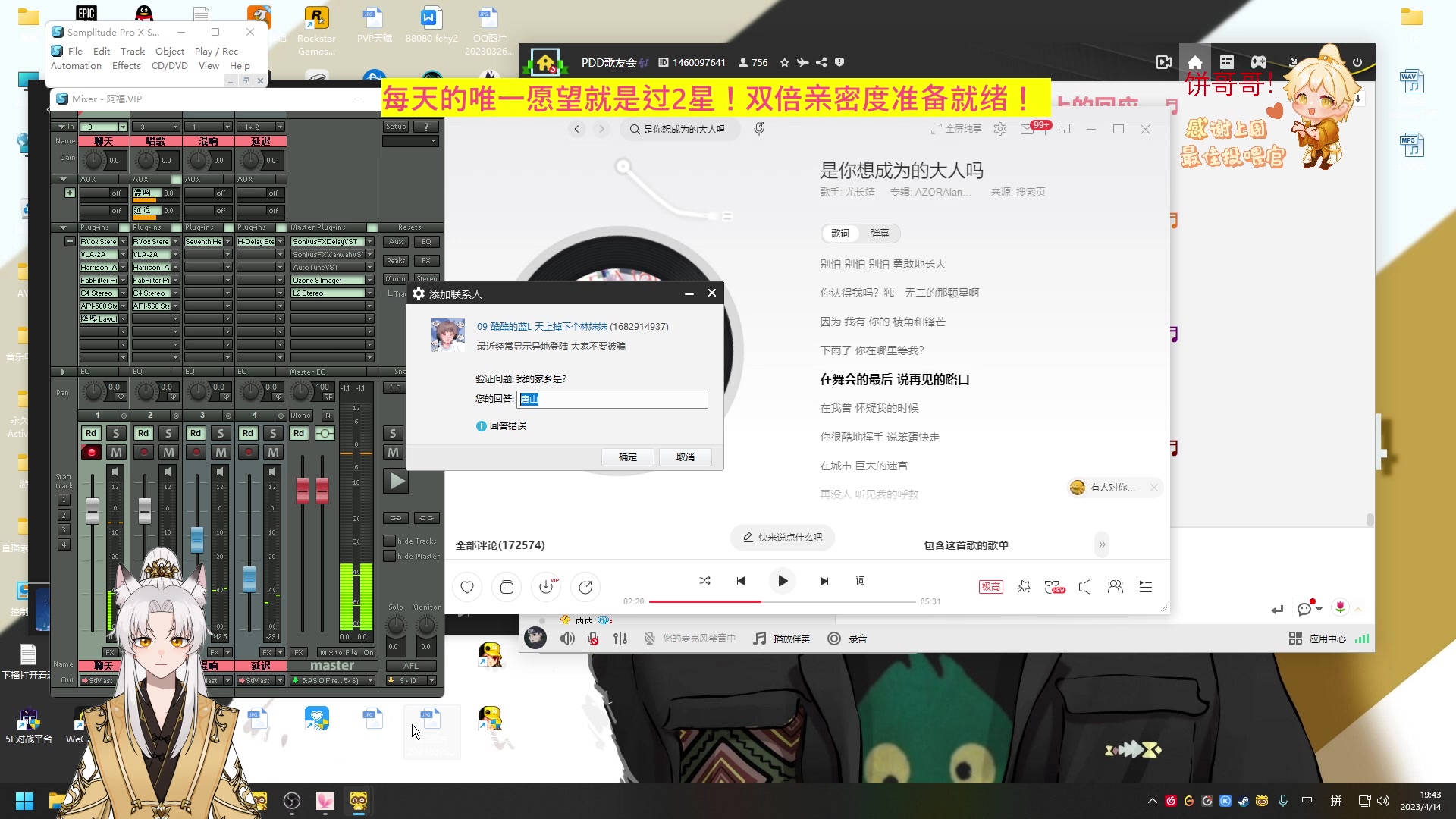Enable 全屏纯享 fullscreen mode
The width and height of the screenshot is (1456, 819).
(956, 129)
